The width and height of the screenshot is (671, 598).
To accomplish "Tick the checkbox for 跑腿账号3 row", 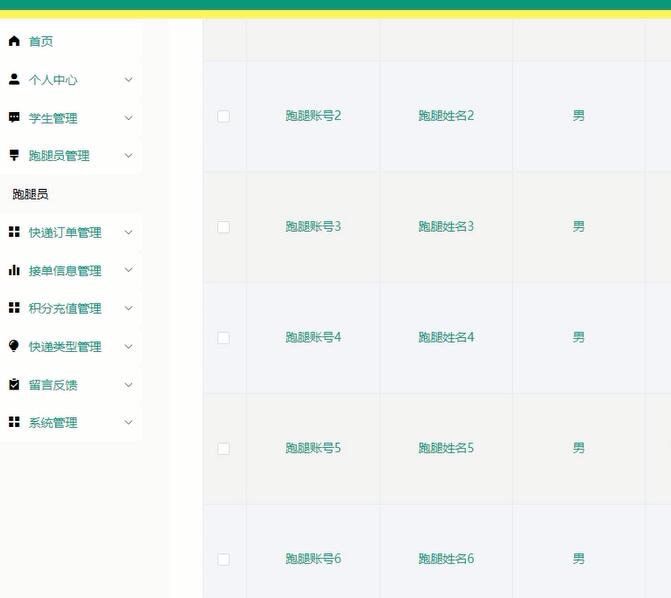I will (223, 227).
